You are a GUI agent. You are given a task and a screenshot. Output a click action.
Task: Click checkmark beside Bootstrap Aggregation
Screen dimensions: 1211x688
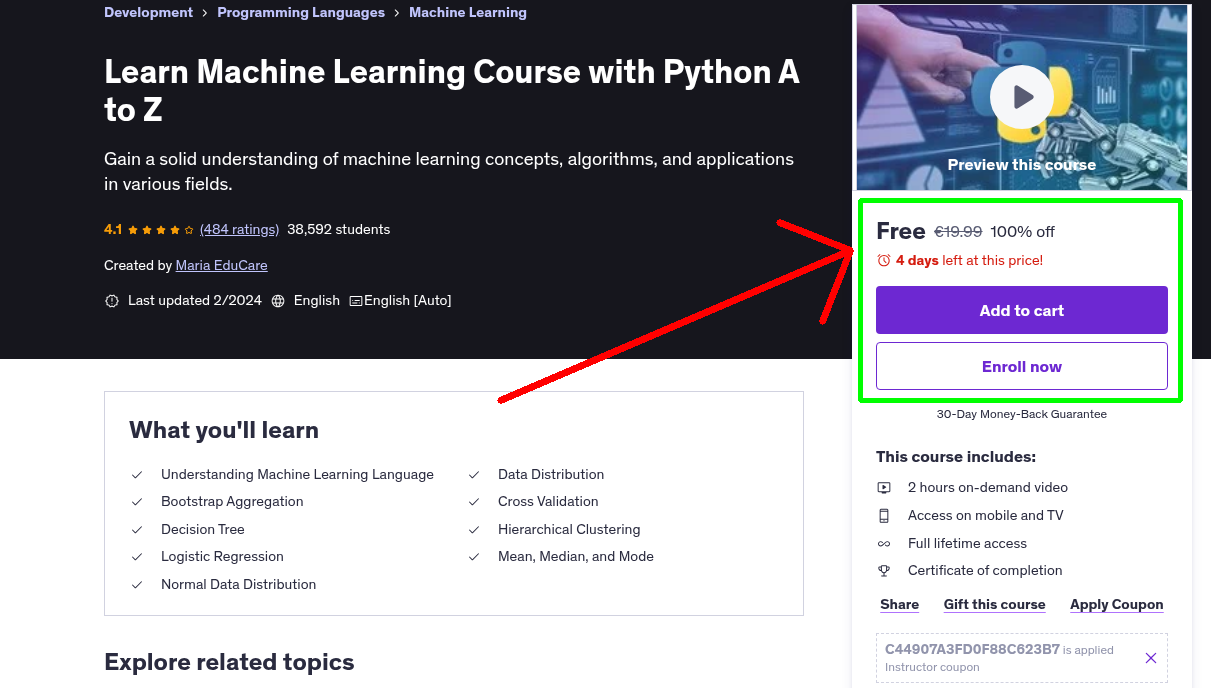[x=137, y=502]
